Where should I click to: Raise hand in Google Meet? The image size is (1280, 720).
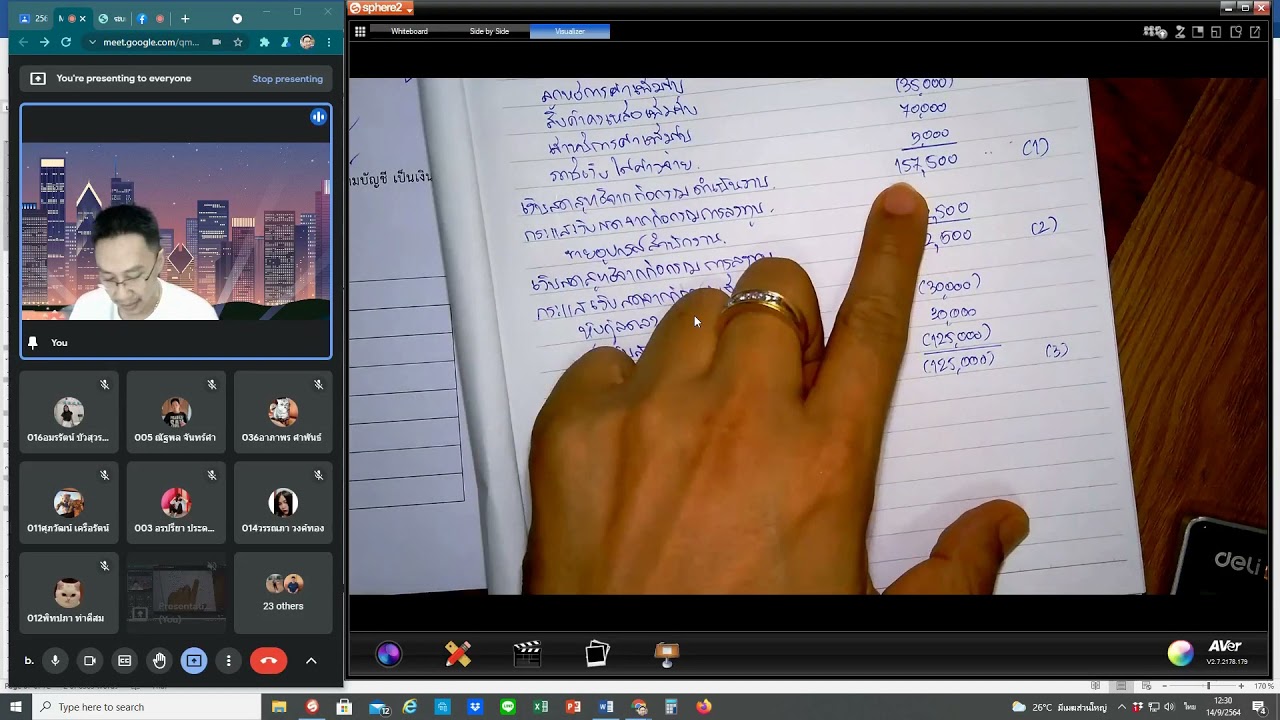pos(159,660)
